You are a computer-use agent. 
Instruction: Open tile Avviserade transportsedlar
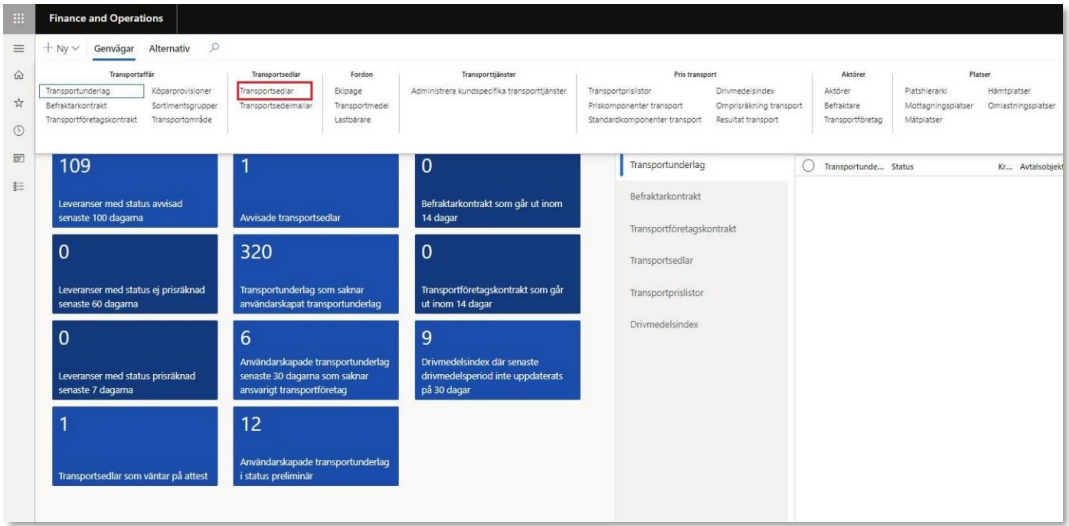[x=315, y=192]
